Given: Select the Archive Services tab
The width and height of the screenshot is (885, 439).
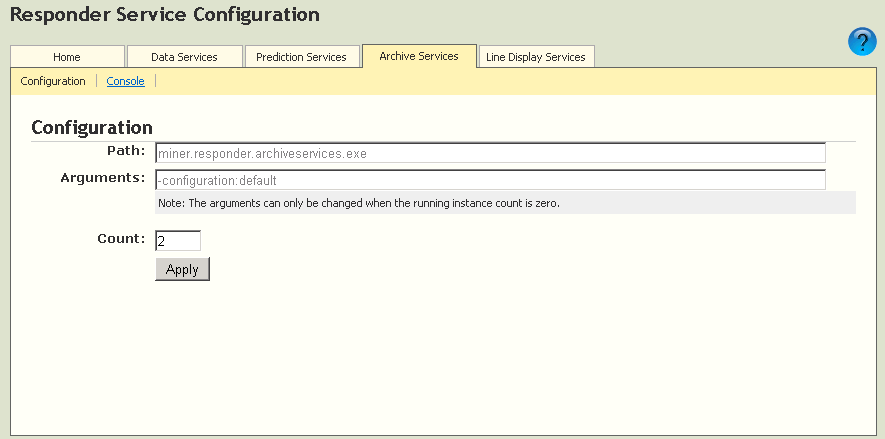Looking at the screenshot, I should (419, 56).
